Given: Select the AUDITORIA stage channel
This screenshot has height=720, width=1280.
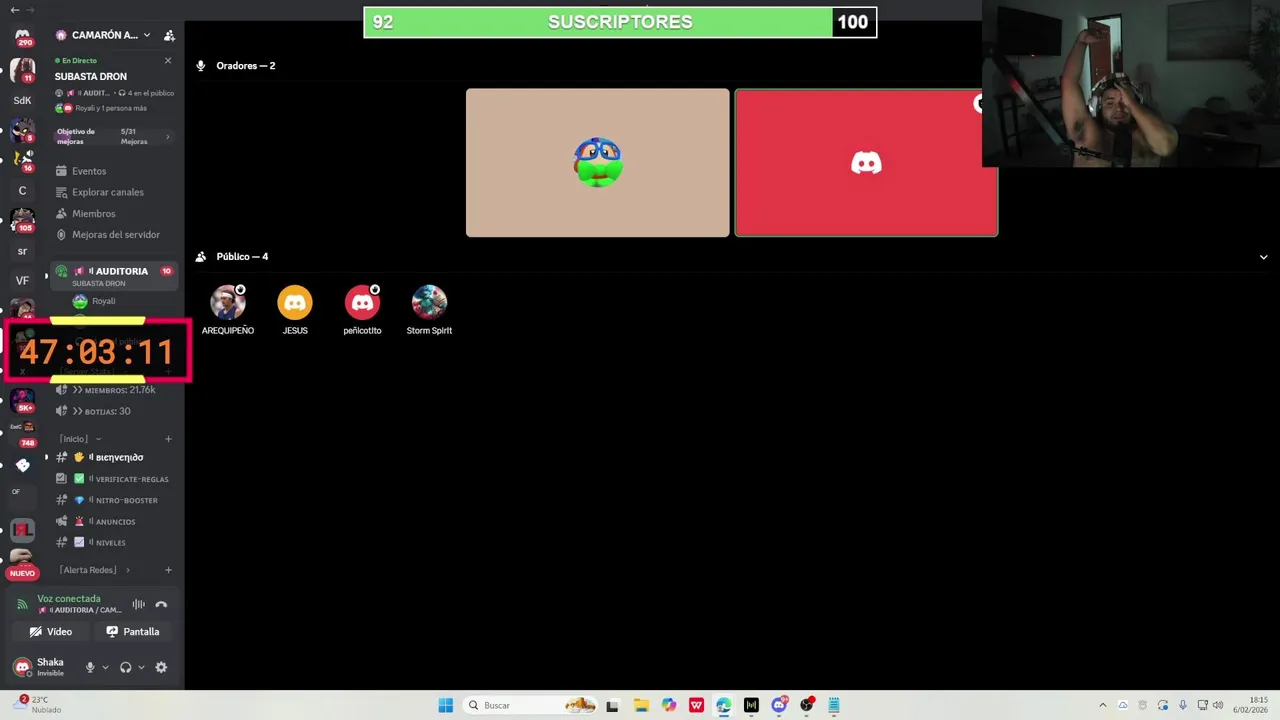Looking at the screenshot, I should coord(115,275).
